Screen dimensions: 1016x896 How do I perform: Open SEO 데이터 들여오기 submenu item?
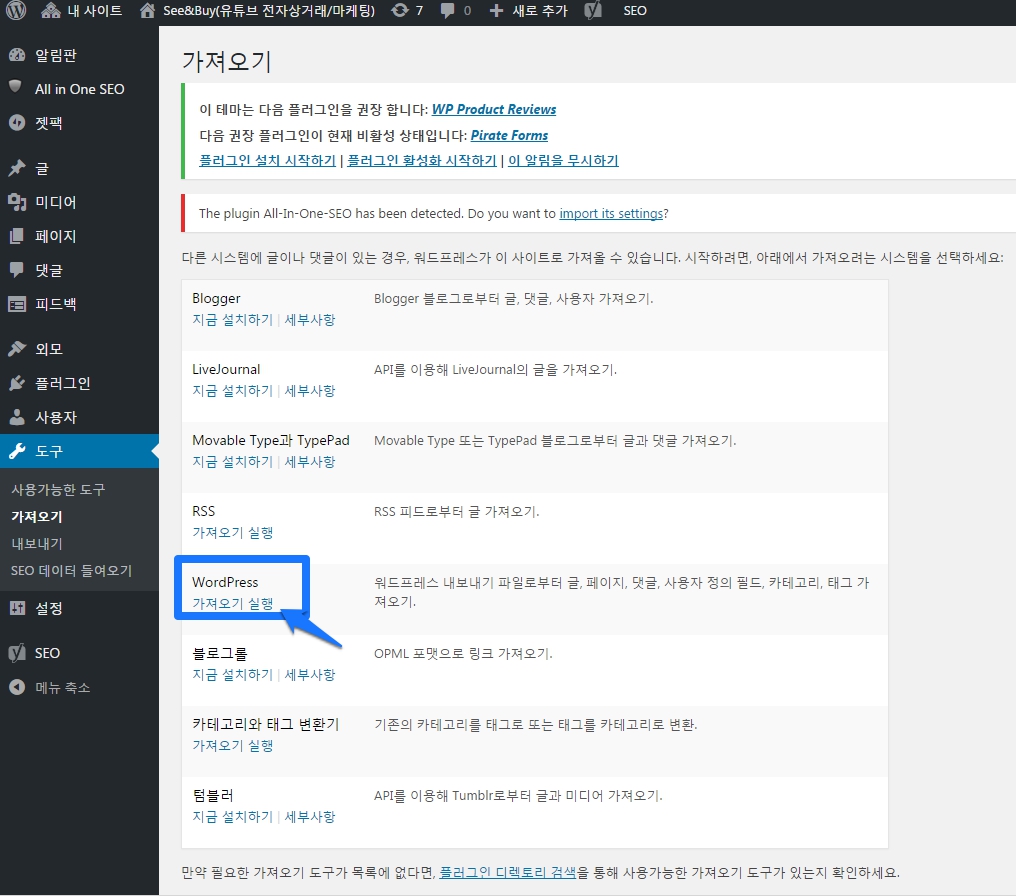[71, 571]
